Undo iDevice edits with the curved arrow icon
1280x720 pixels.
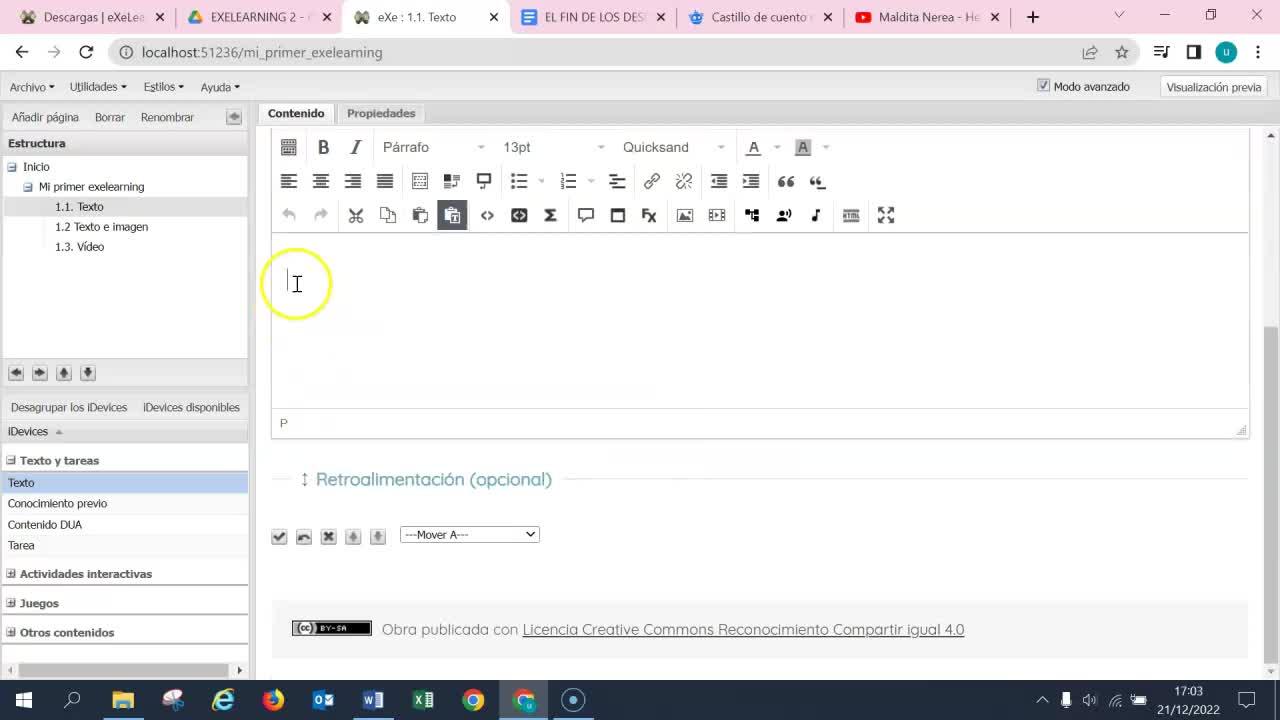[x=304, y=537]
